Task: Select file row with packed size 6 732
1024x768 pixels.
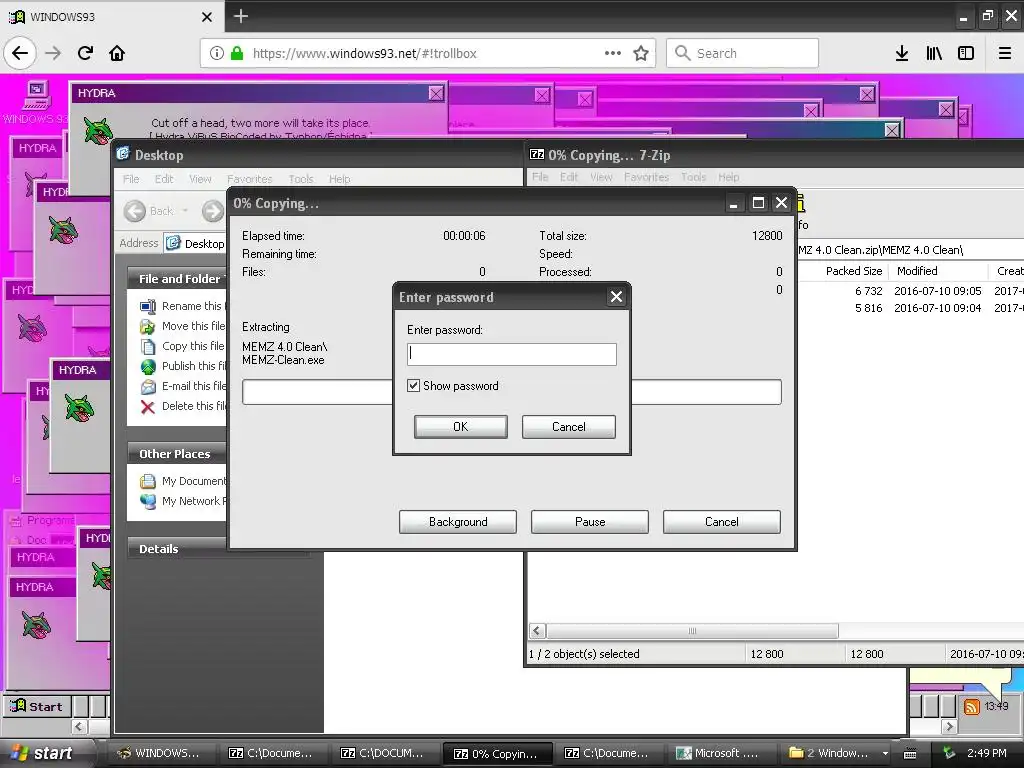Action: tap(911, 291)
